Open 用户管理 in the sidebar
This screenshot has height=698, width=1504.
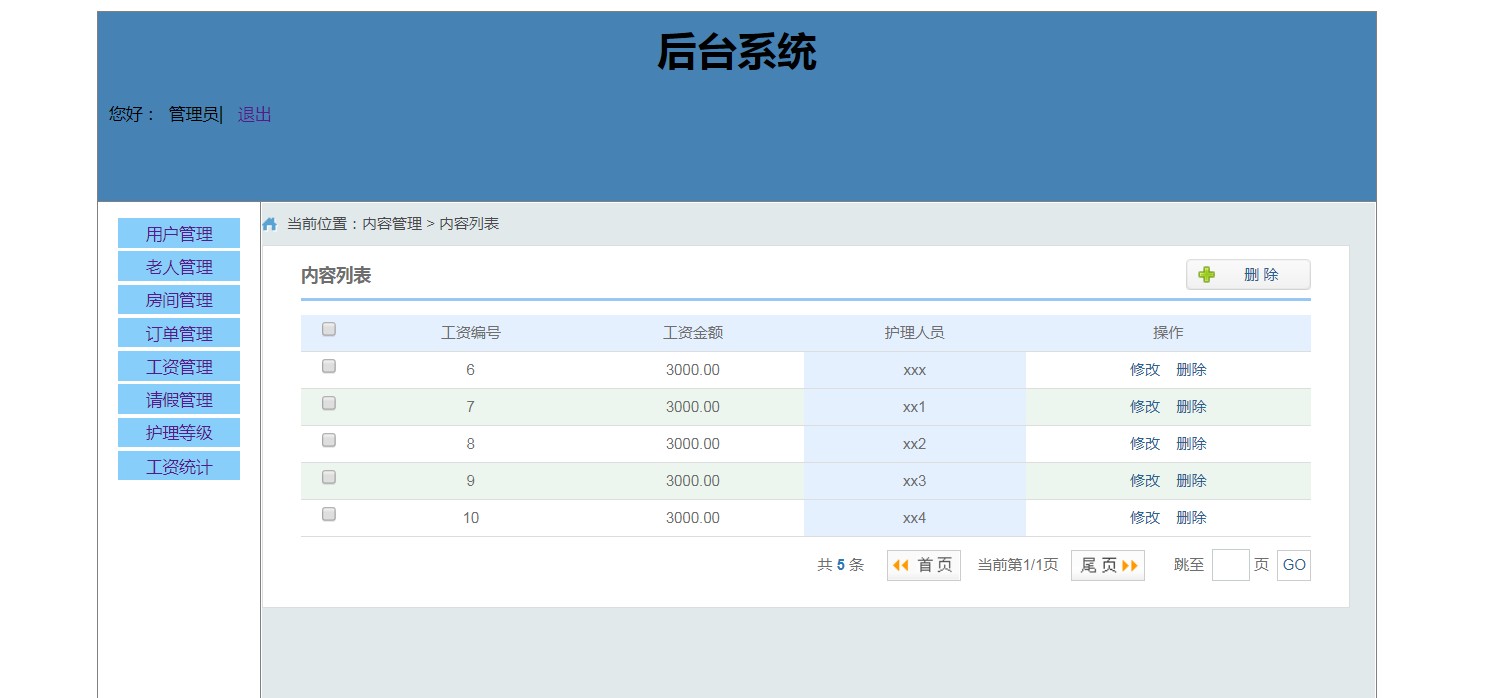179,234
